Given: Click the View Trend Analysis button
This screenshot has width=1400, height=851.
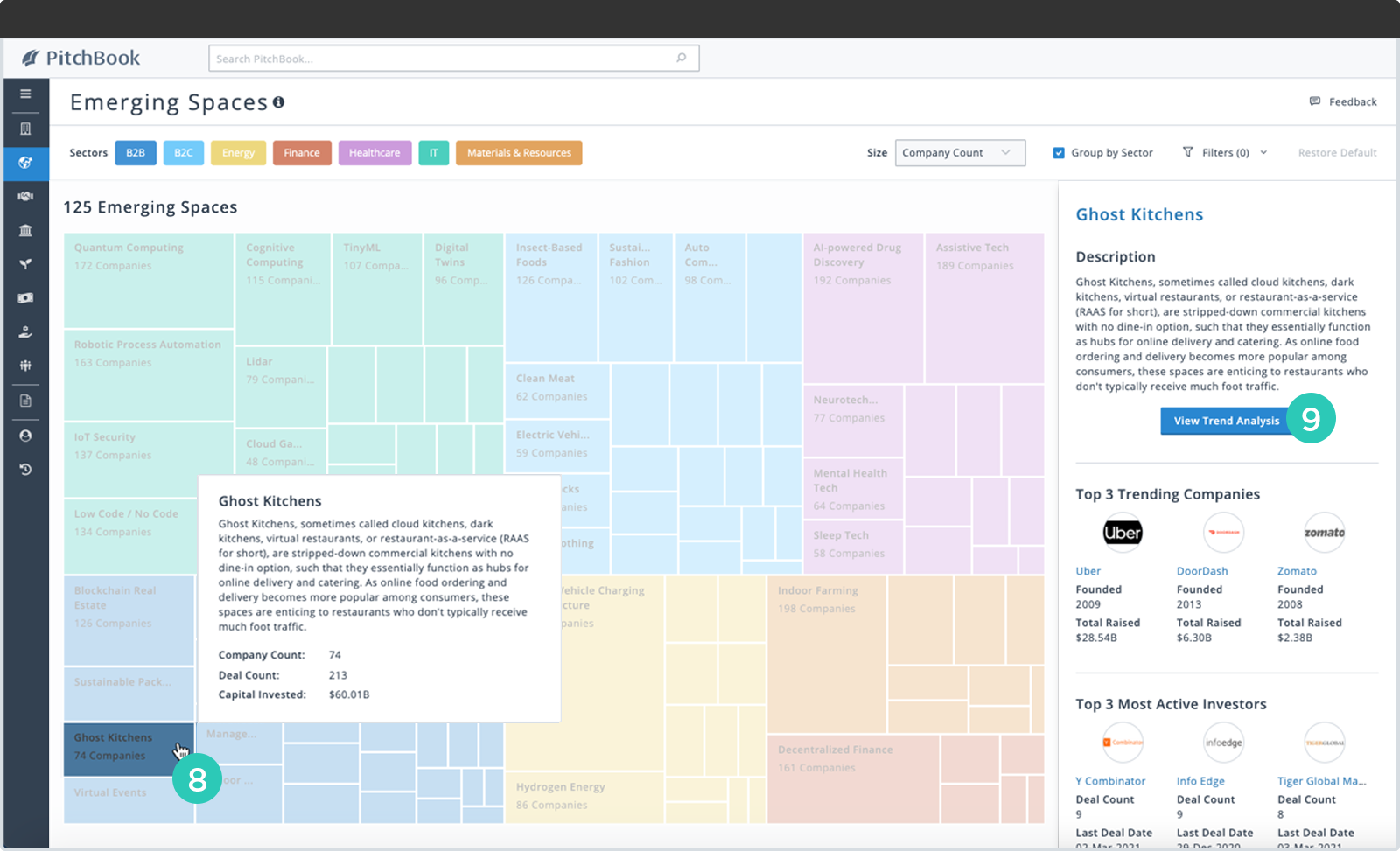Looking at the screenshot, I should coord(1226,421).
